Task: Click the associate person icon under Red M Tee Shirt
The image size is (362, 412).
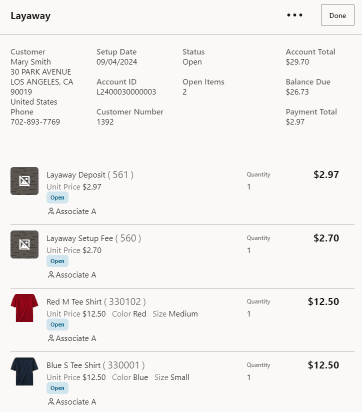Action: [51, 338]
